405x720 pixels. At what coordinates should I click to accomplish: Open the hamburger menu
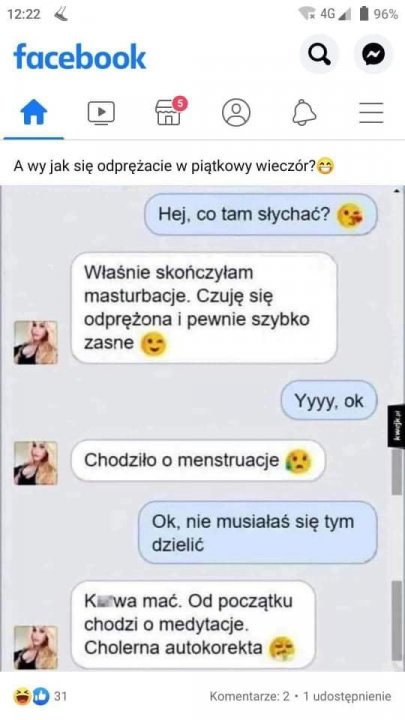371,112
